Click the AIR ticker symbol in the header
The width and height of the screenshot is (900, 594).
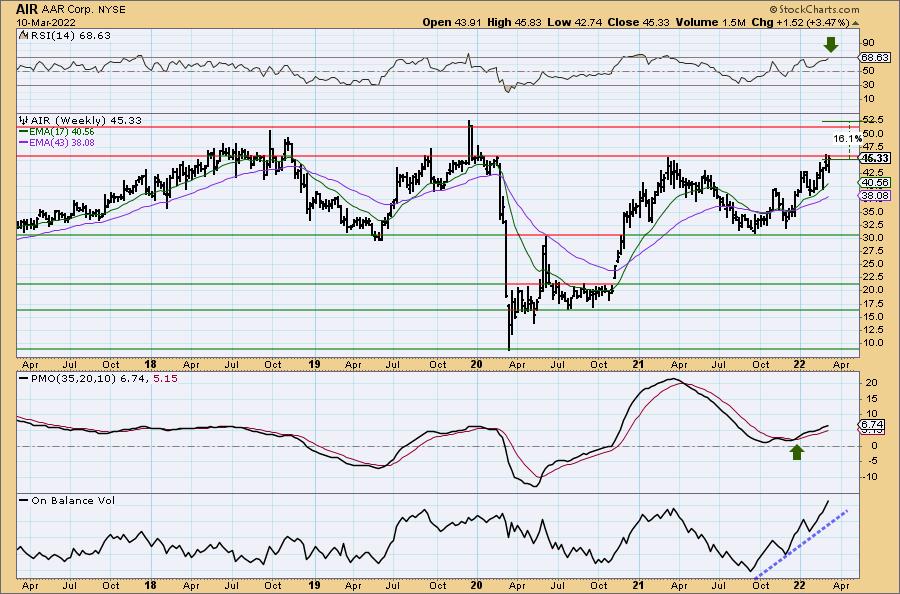(26, 9)
